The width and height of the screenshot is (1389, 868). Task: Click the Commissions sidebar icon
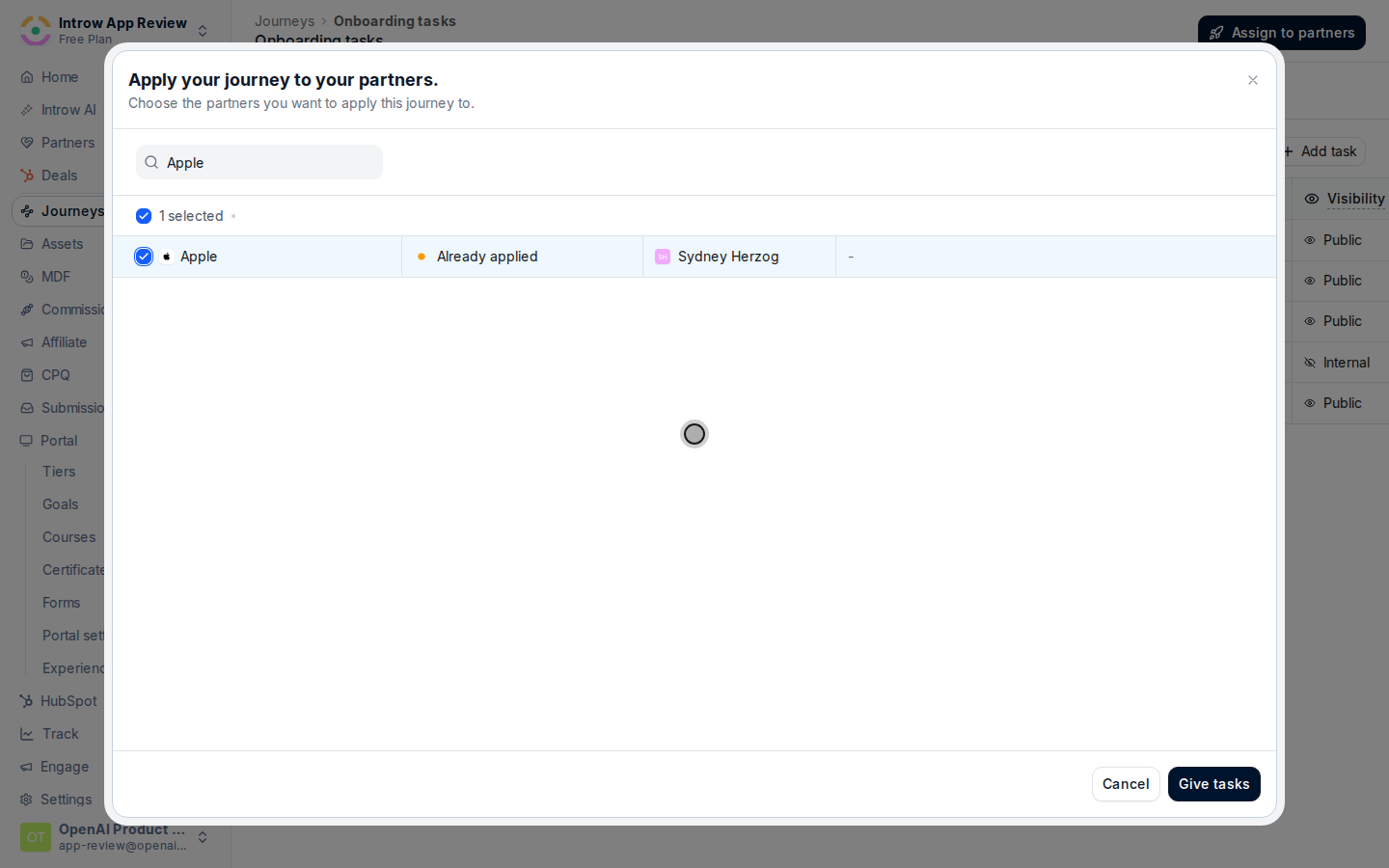pos(27,310)
